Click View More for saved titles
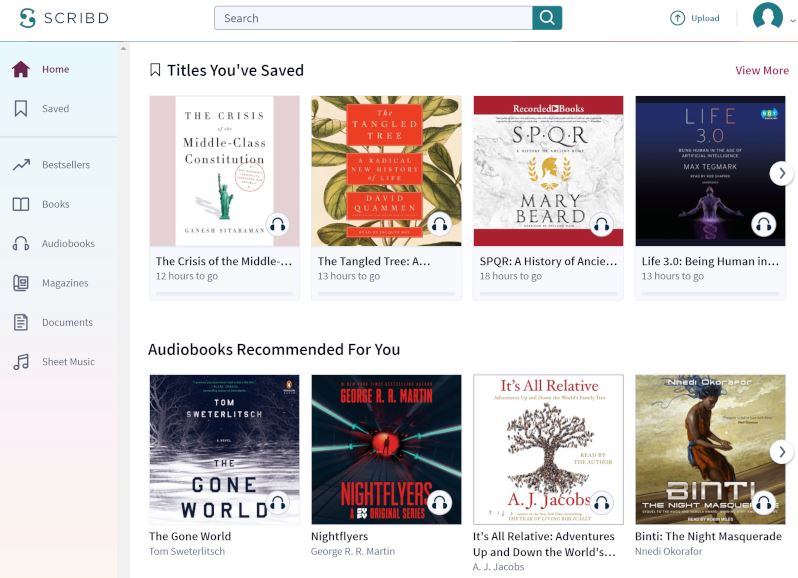The width and height of the screenshot is (798, 578). (762, 71)
